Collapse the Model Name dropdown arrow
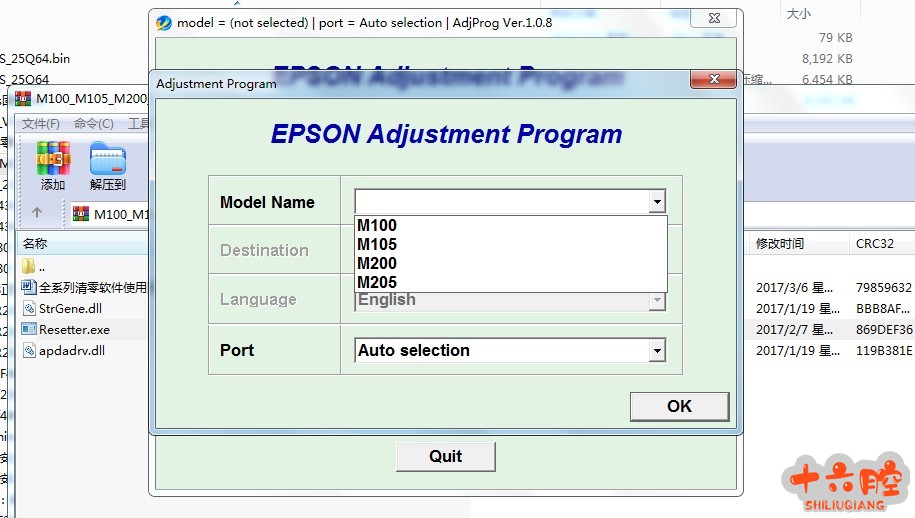 656,202
